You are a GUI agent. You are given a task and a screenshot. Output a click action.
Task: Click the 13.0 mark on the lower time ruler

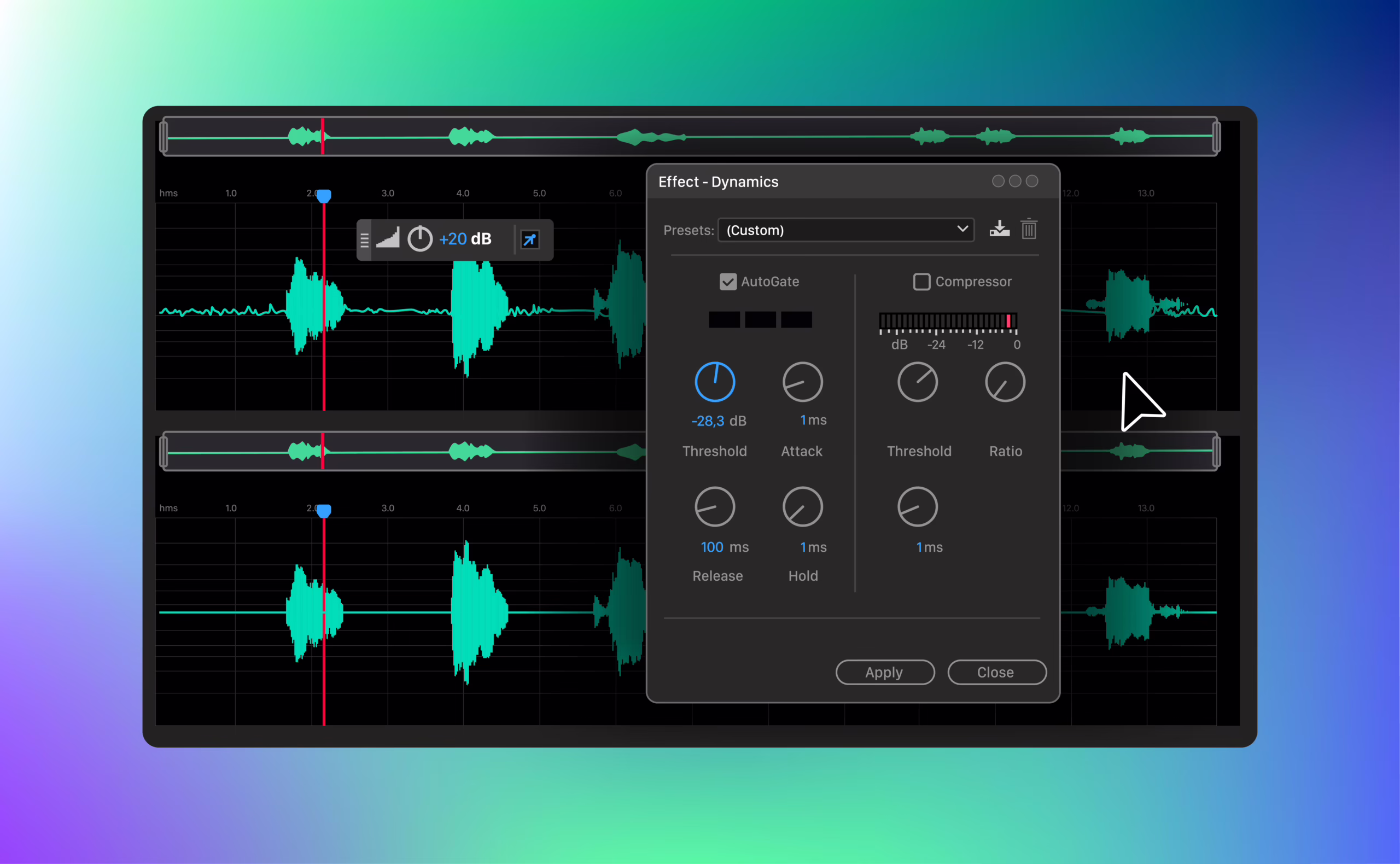coord(1146,508)
